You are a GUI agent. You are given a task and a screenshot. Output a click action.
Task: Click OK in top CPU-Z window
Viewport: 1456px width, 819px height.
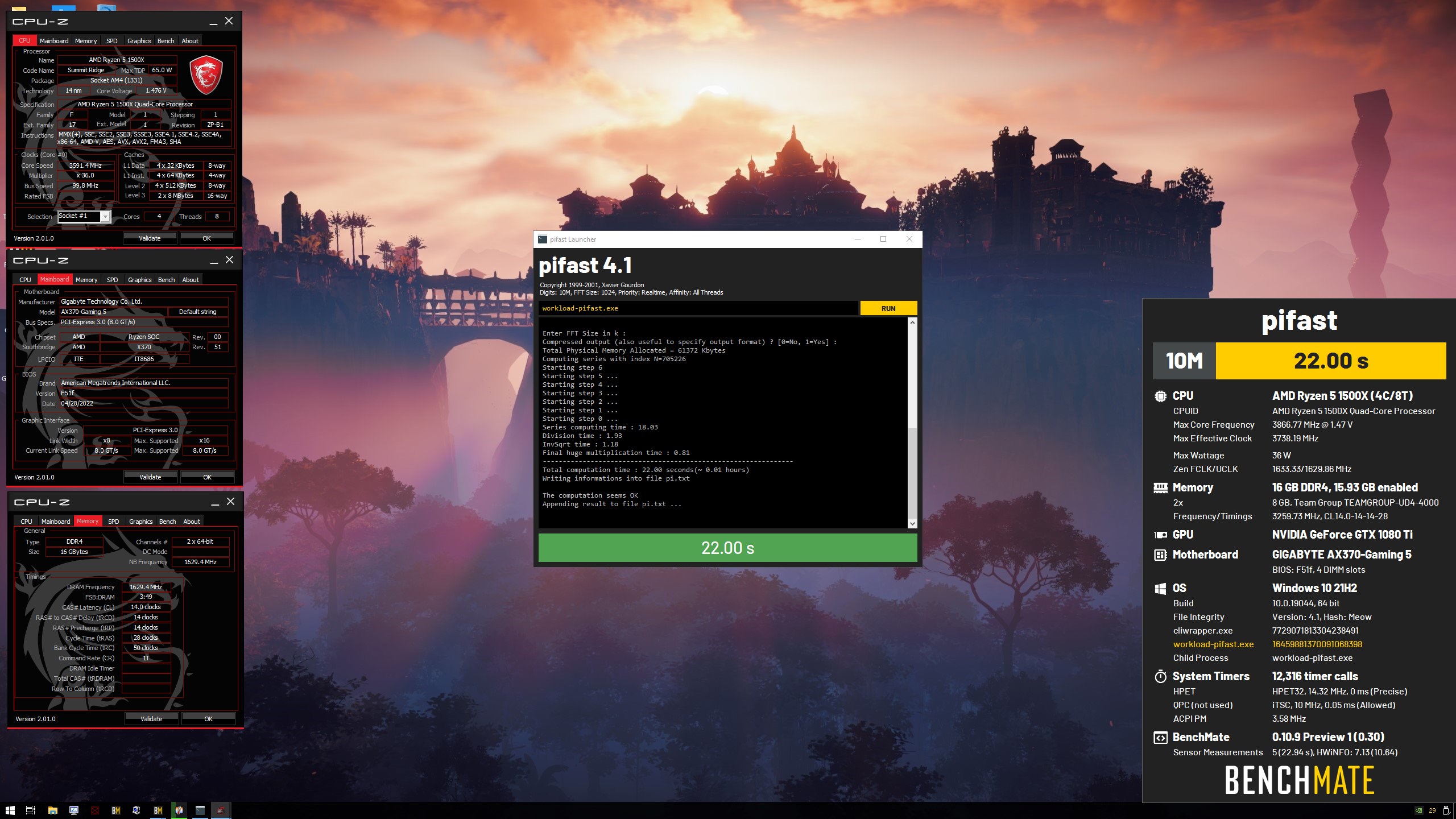(x=206, y=238)
